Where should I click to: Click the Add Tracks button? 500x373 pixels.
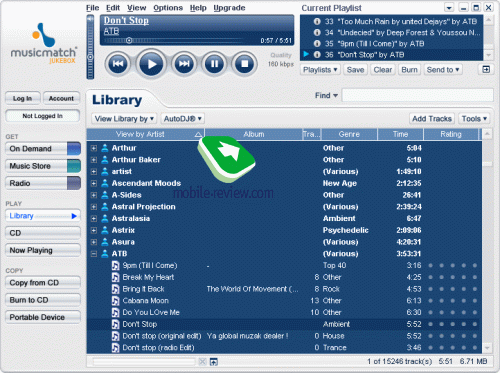(x=432, y=119)
